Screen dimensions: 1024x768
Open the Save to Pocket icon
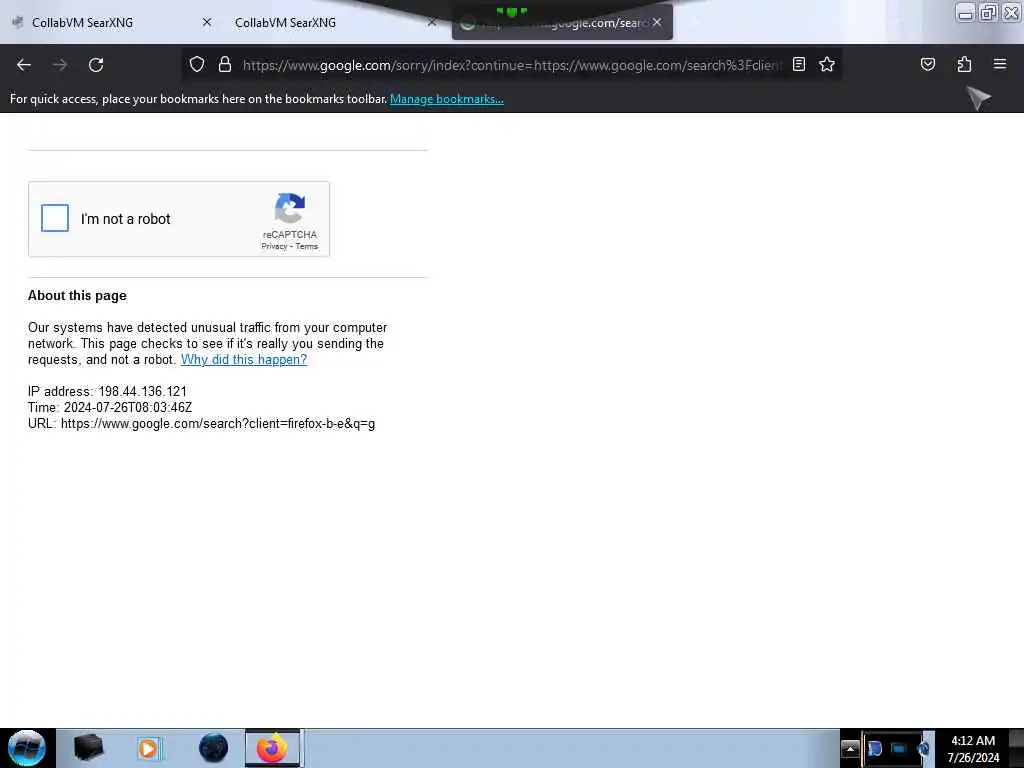(x=927, y=64)
